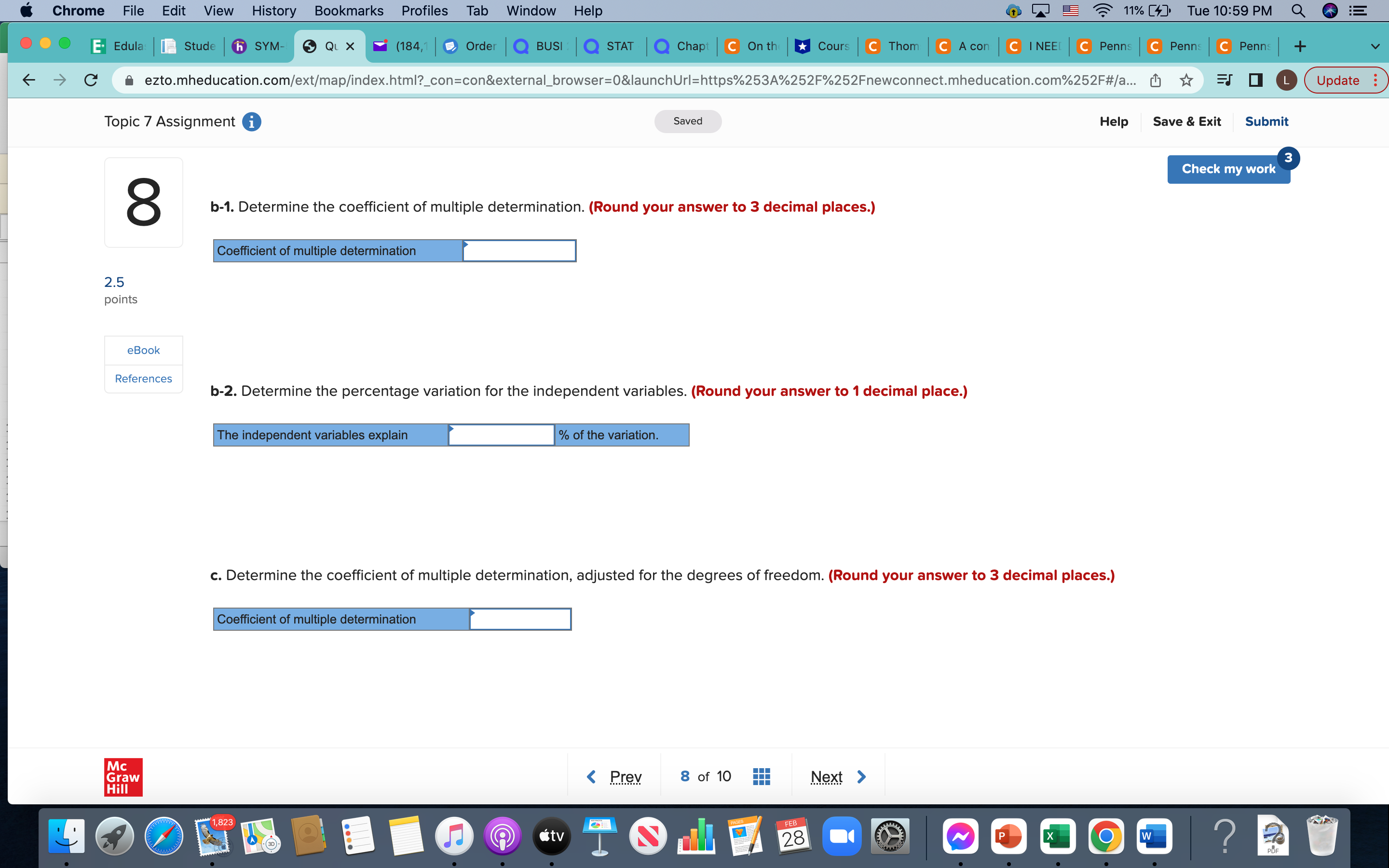Open the Bookmarks menu

[348, 10]
